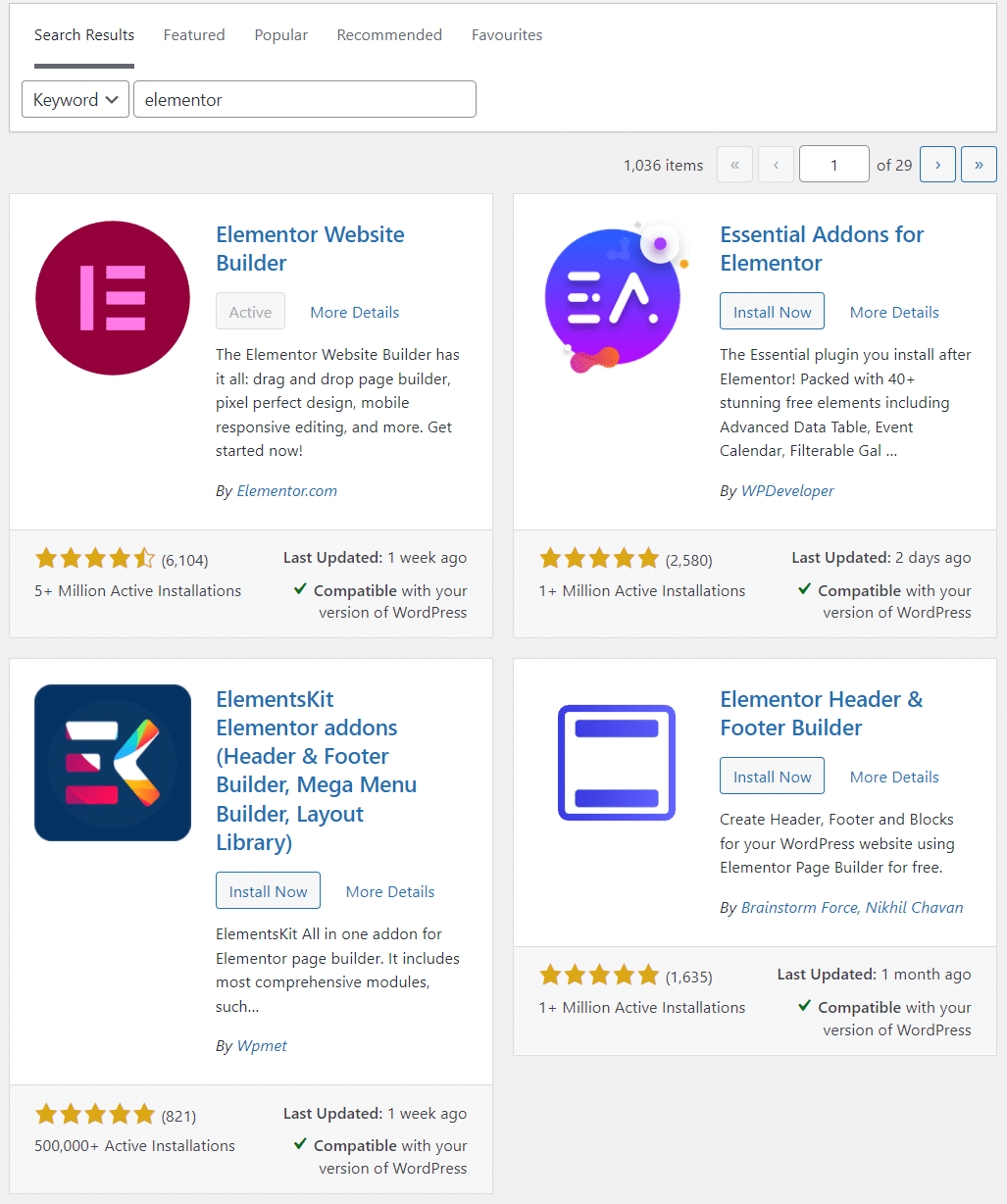Jump to the last results page arrow

[x=979, y=165]
